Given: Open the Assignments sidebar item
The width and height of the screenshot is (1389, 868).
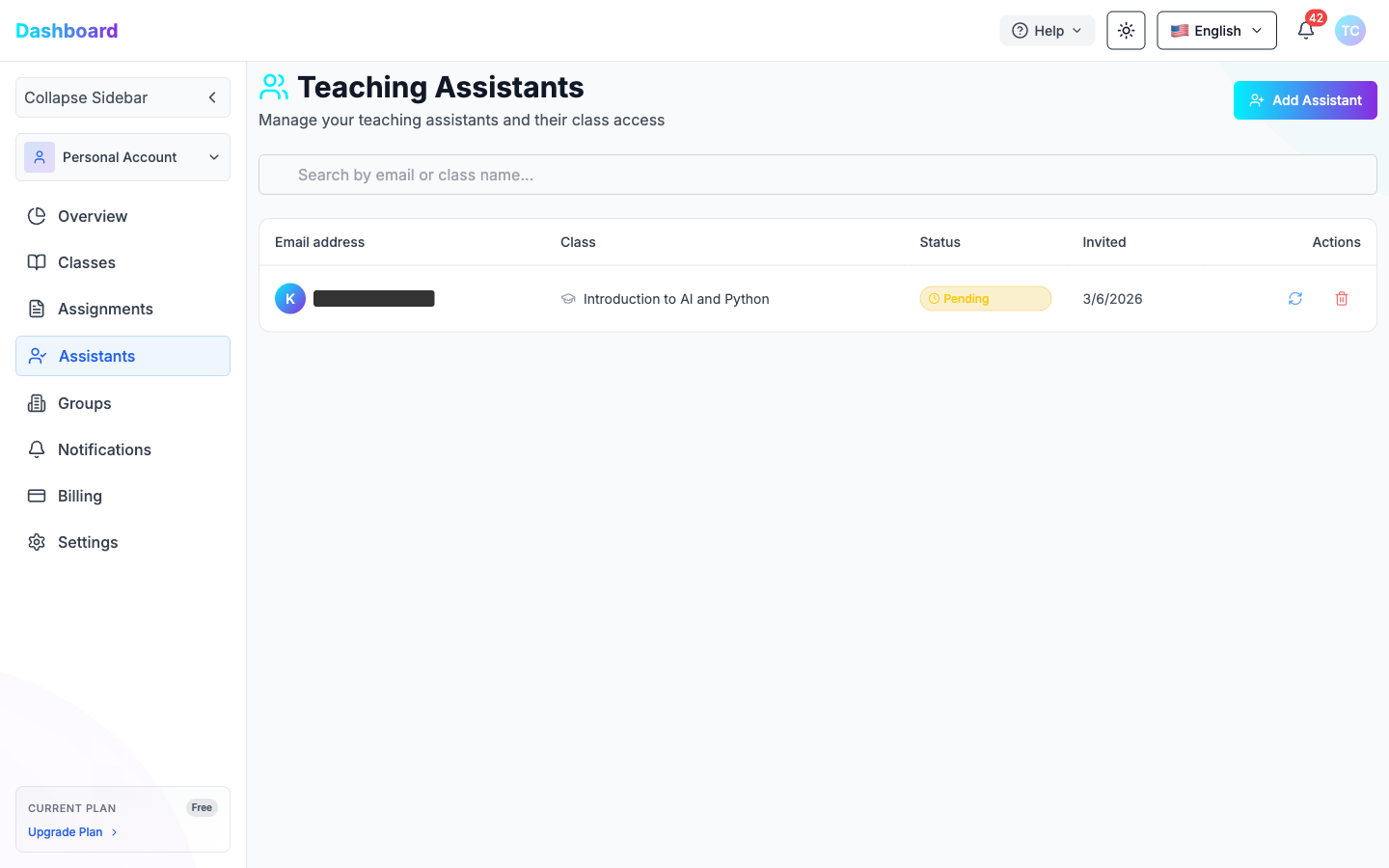Looking at the screenshot, I should [x=105, y=309].
